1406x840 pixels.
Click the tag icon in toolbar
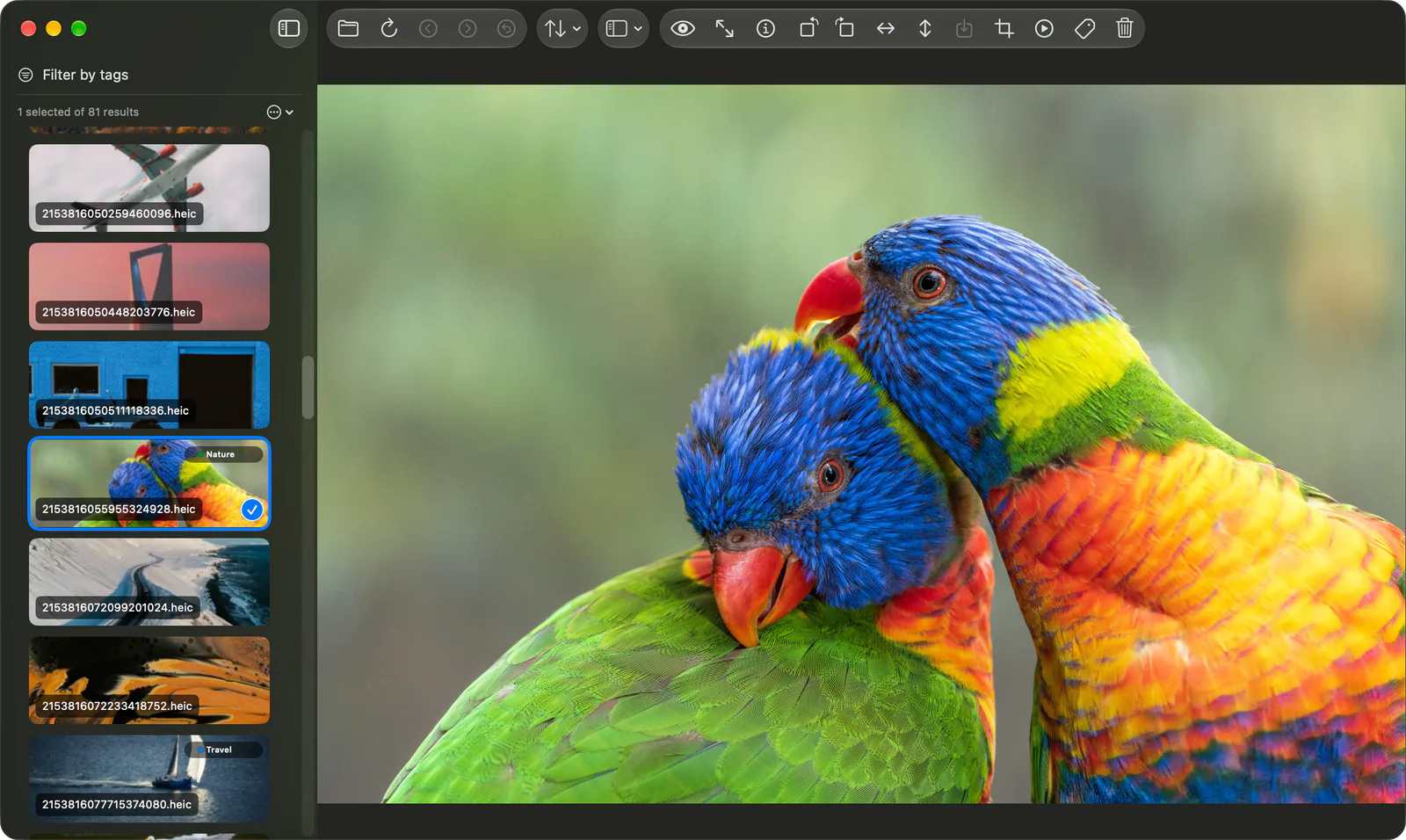(1084, 29)
